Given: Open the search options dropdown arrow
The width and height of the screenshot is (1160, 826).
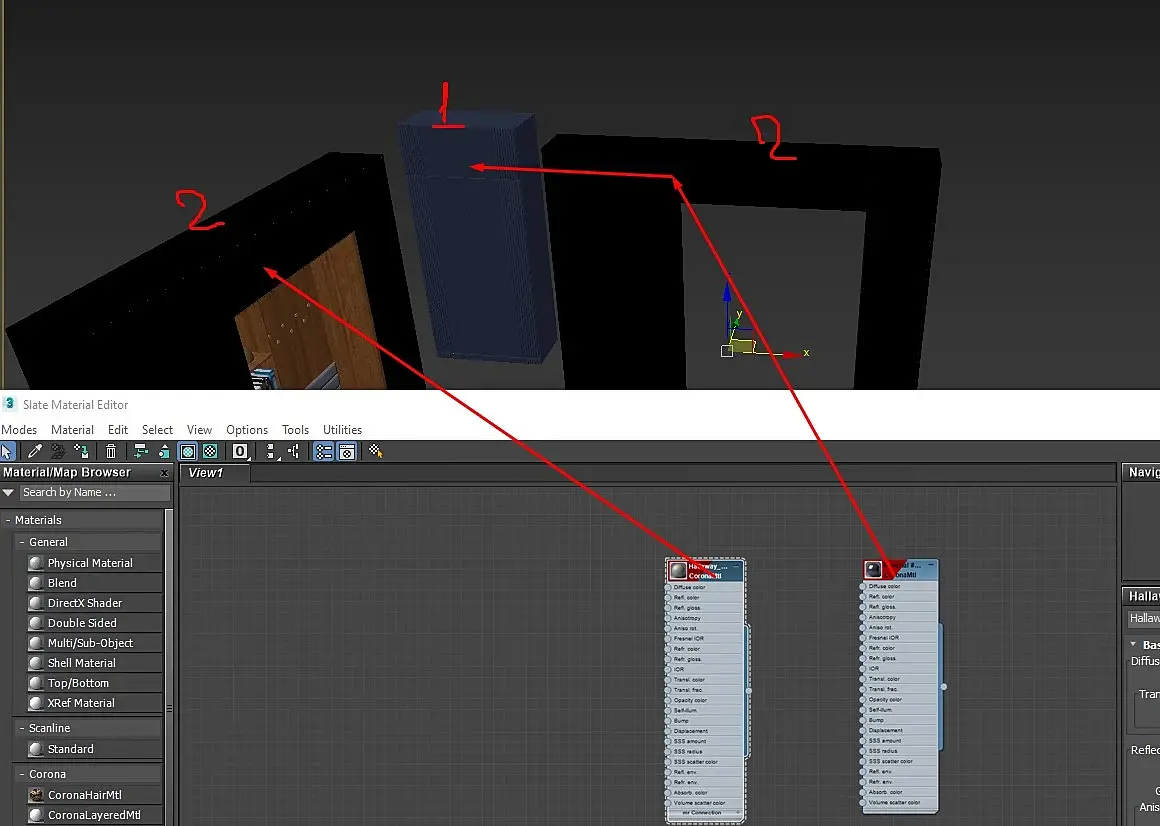Looking at the screenshot, I should tap(8, 492).
